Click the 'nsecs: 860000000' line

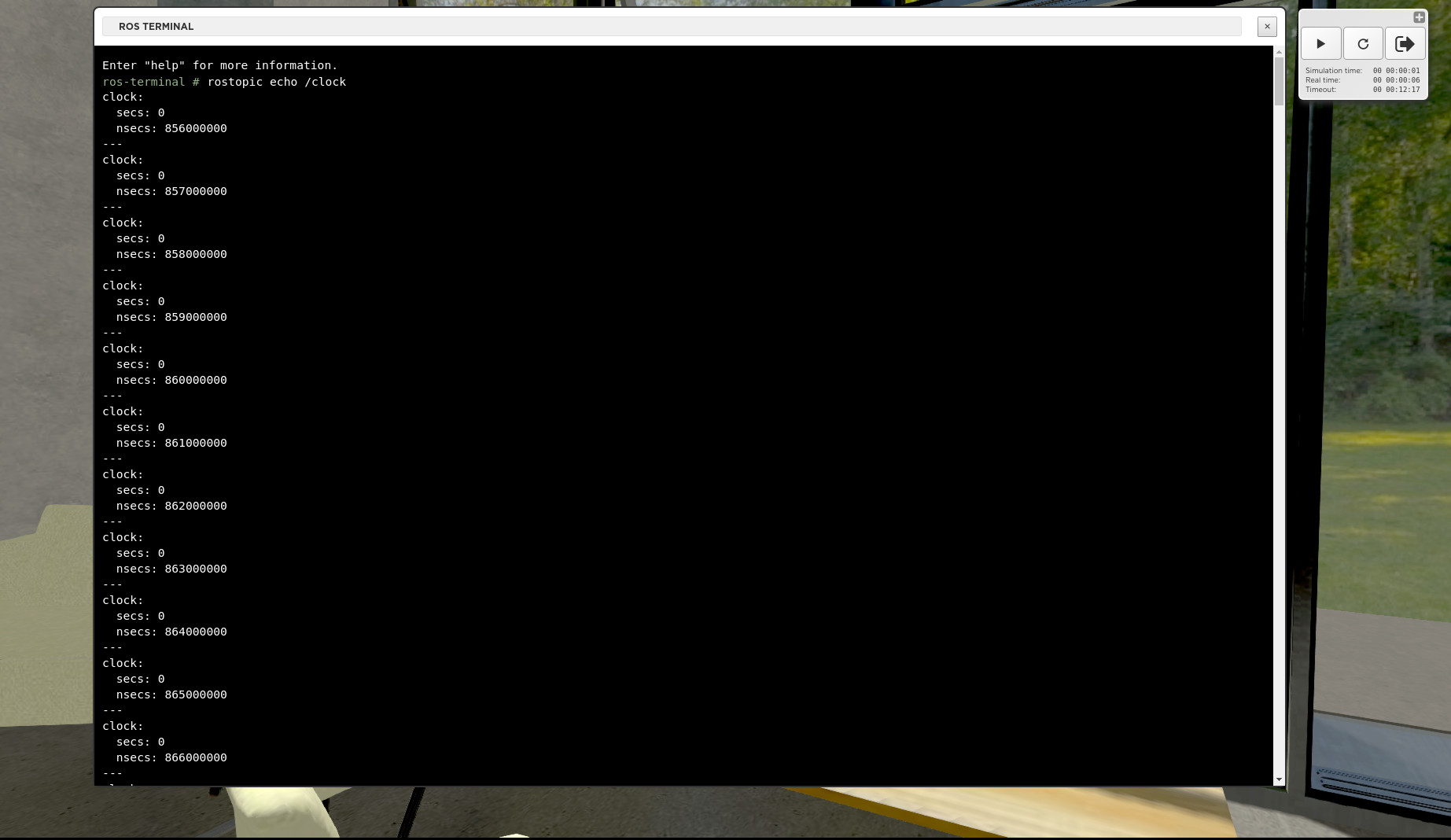pos(171,381)
